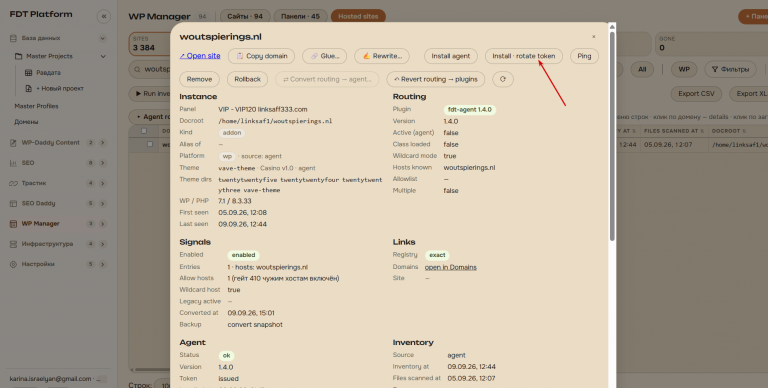Open the Настройки gear icon
The image size is (768, 388).
coord(13,264)
